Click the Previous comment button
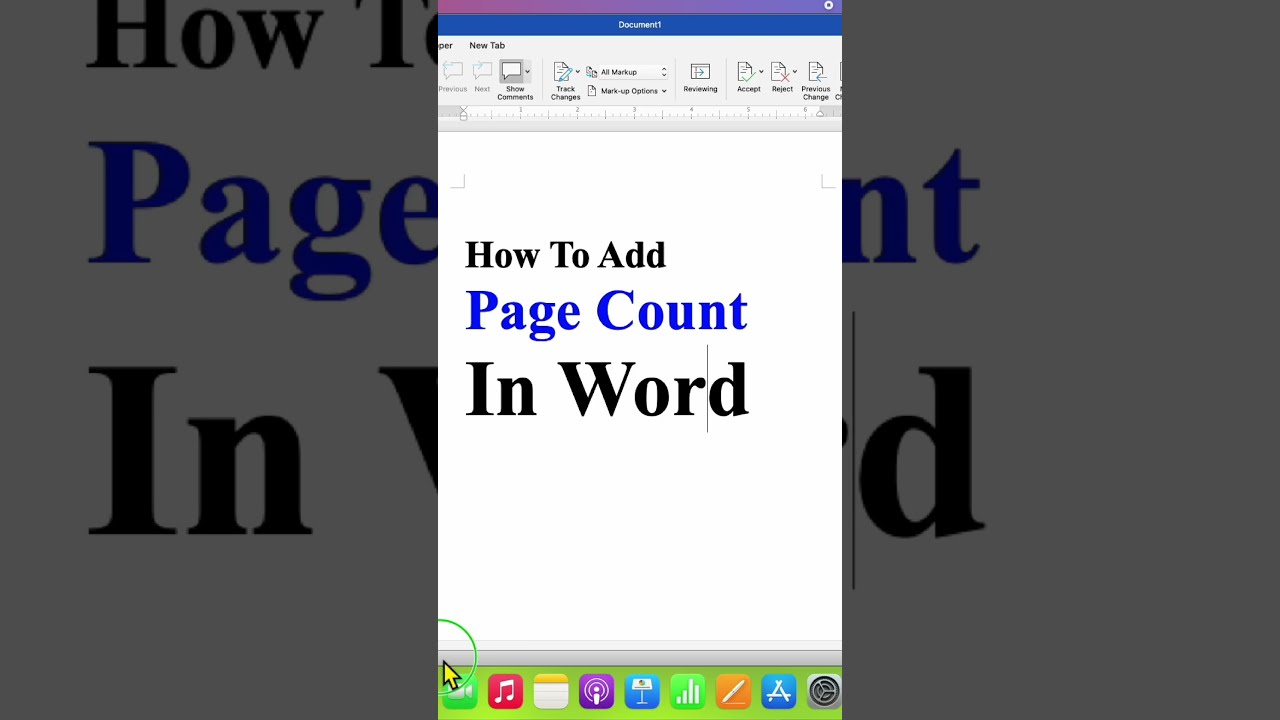1280x720 pixels. (x=453, y=78)
